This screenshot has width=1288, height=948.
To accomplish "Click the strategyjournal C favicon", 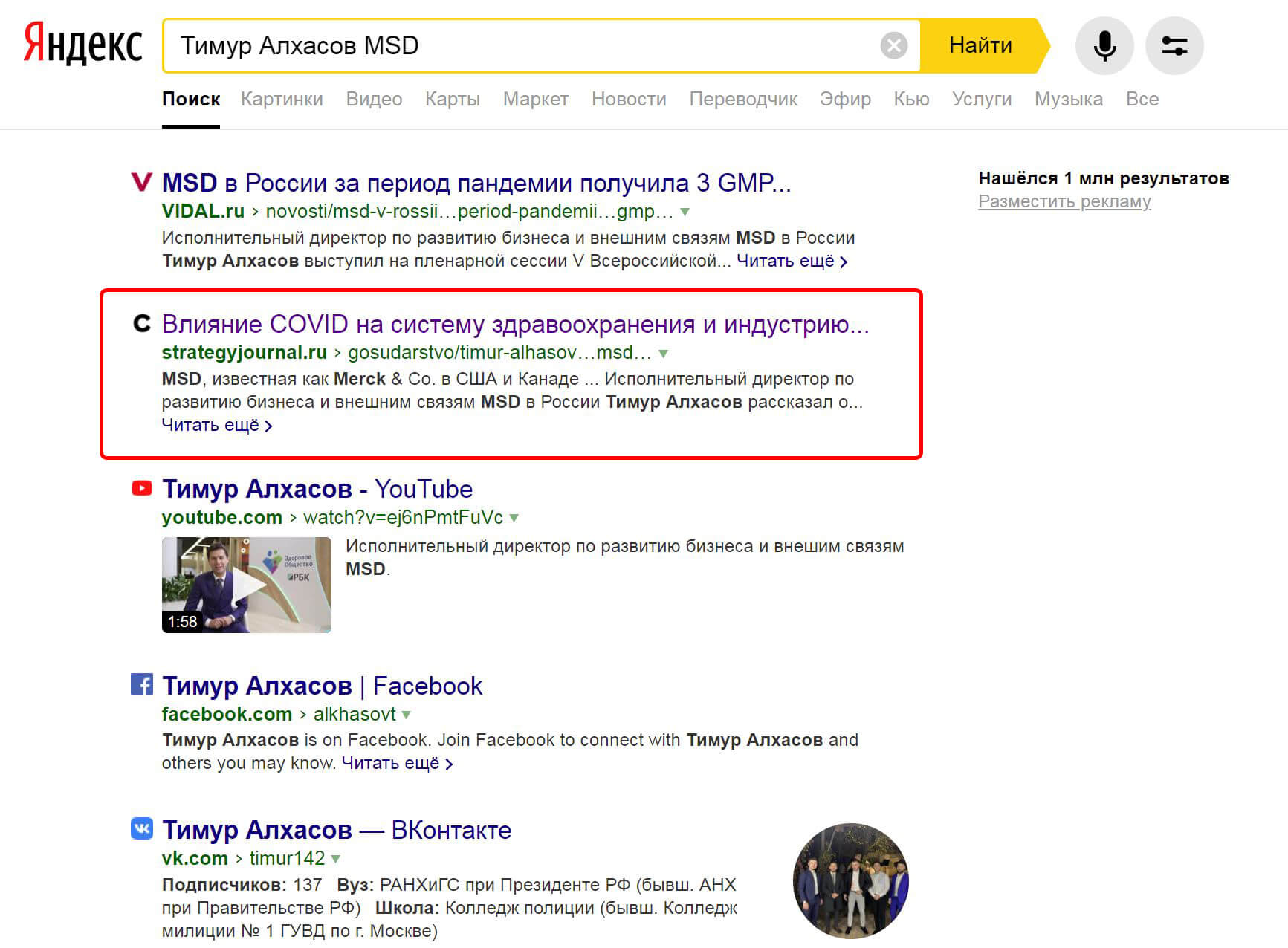I will (x=141, y=324).
